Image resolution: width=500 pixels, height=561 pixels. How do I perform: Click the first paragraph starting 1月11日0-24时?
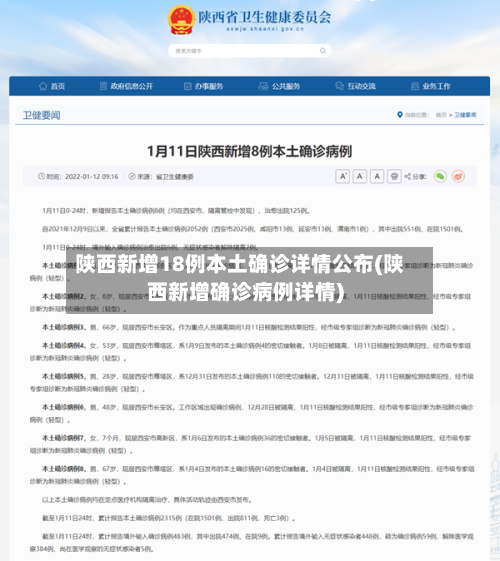tap(176, 211)
